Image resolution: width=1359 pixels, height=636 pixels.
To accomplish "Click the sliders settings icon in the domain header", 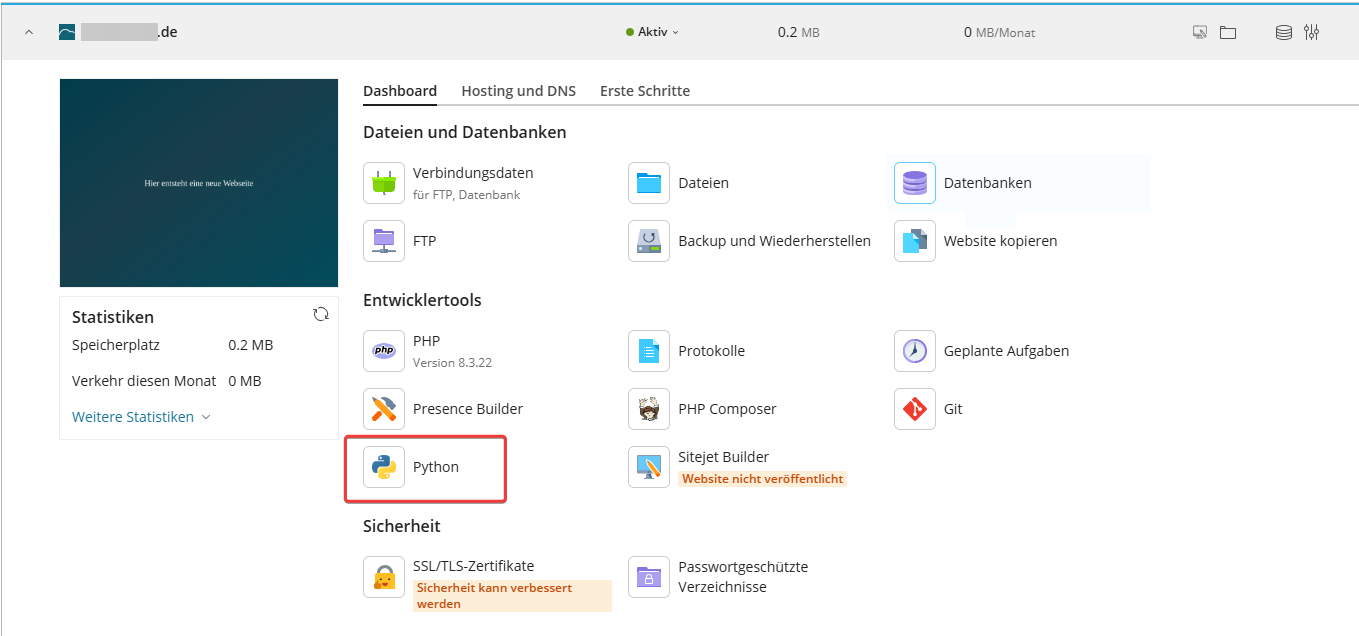I will 1312,32.
